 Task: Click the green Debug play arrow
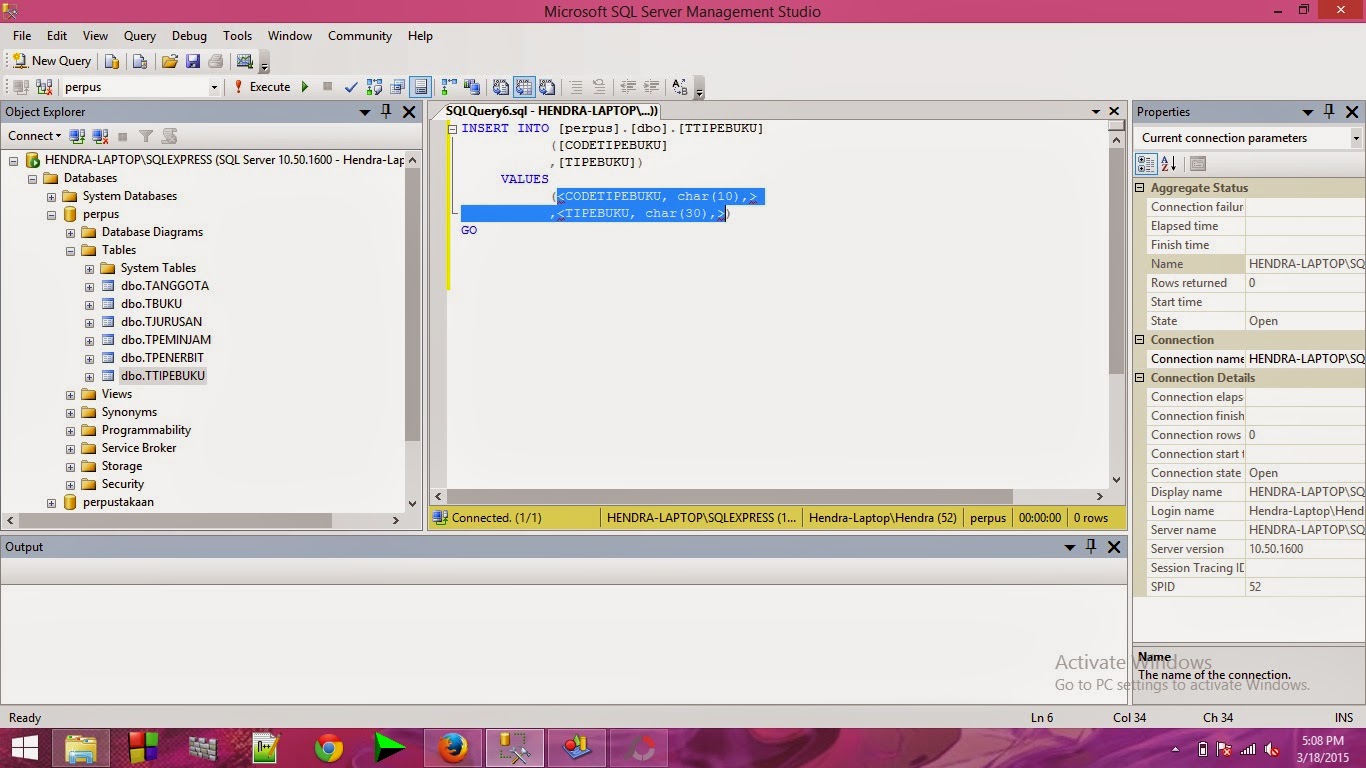point(305,87)
